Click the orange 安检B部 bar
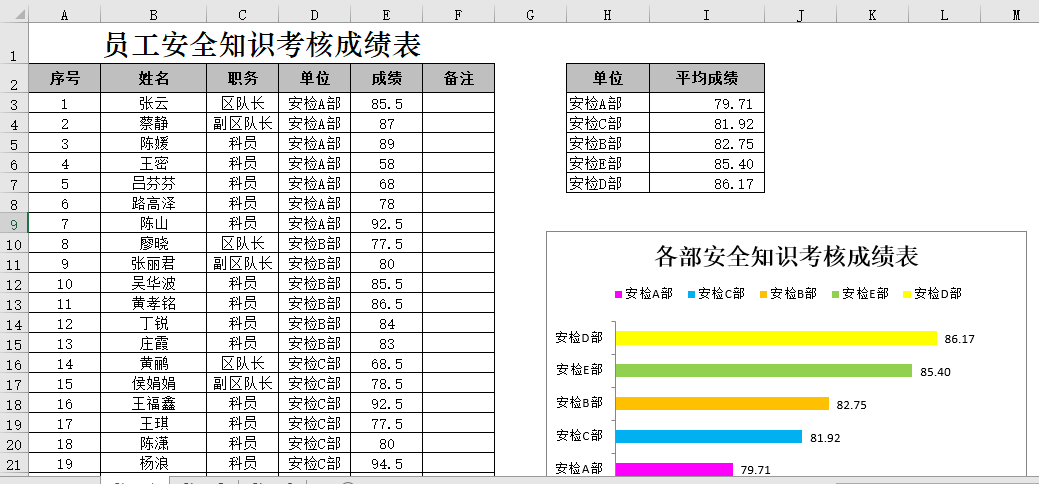Image resolution: width=1039 pixels, height=484 pixels. click(x=722, y=404)
